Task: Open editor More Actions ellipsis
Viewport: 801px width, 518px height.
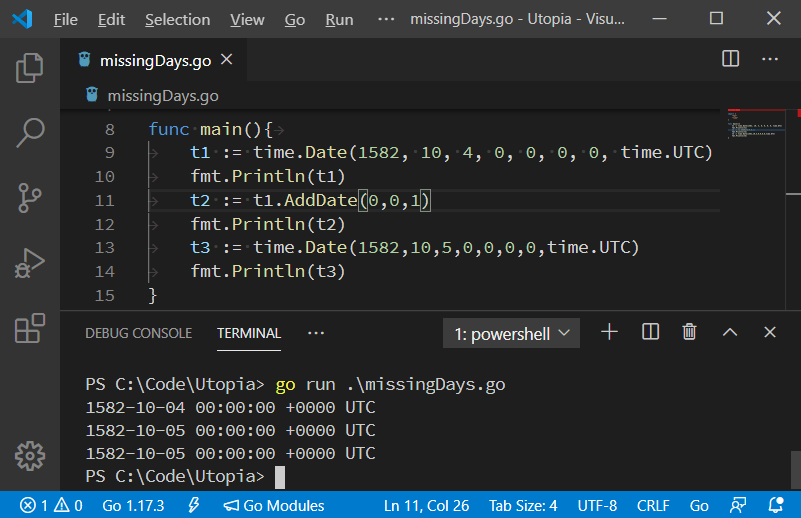Action: pos(770,59)
